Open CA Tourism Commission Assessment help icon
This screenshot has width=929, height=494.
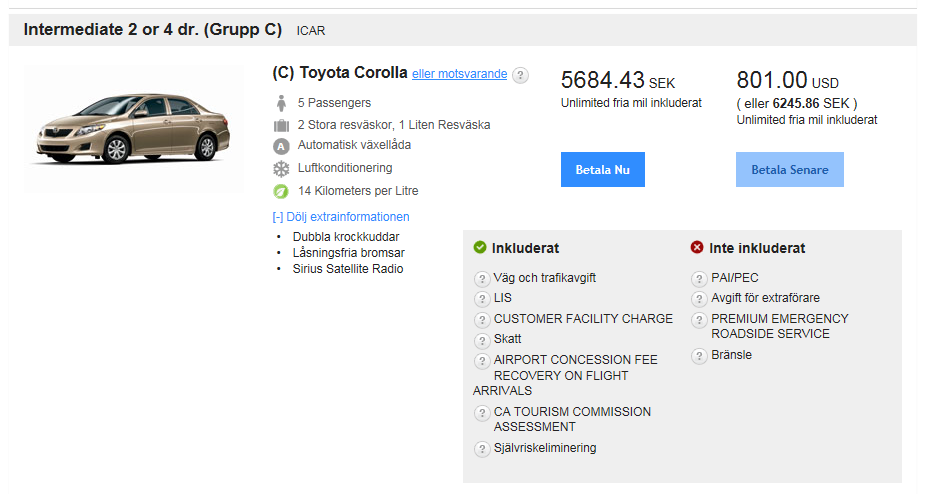[x=481, y=413]
